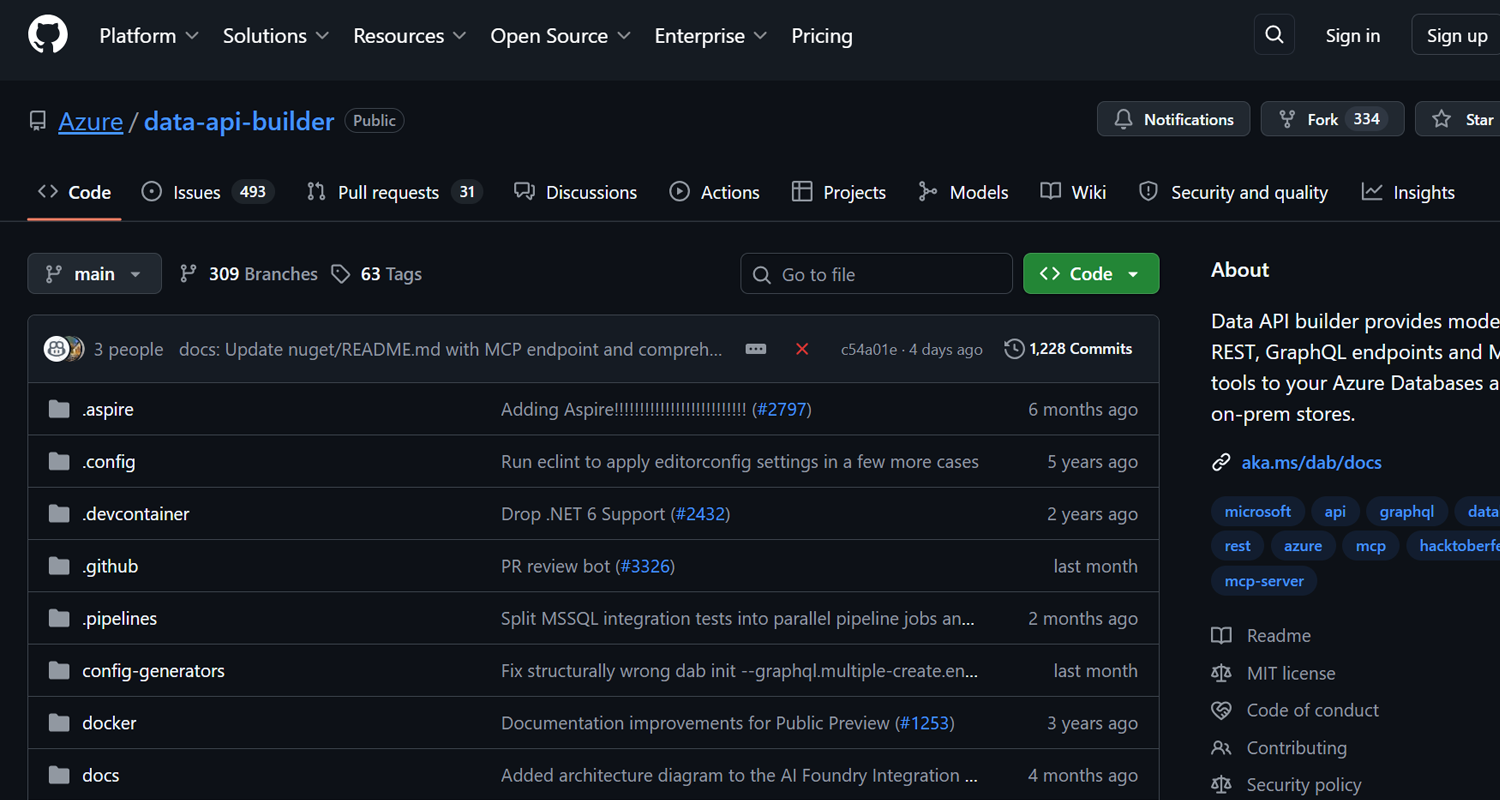
Task: Click the scales icon next to MIT license
Action: 1221,673
